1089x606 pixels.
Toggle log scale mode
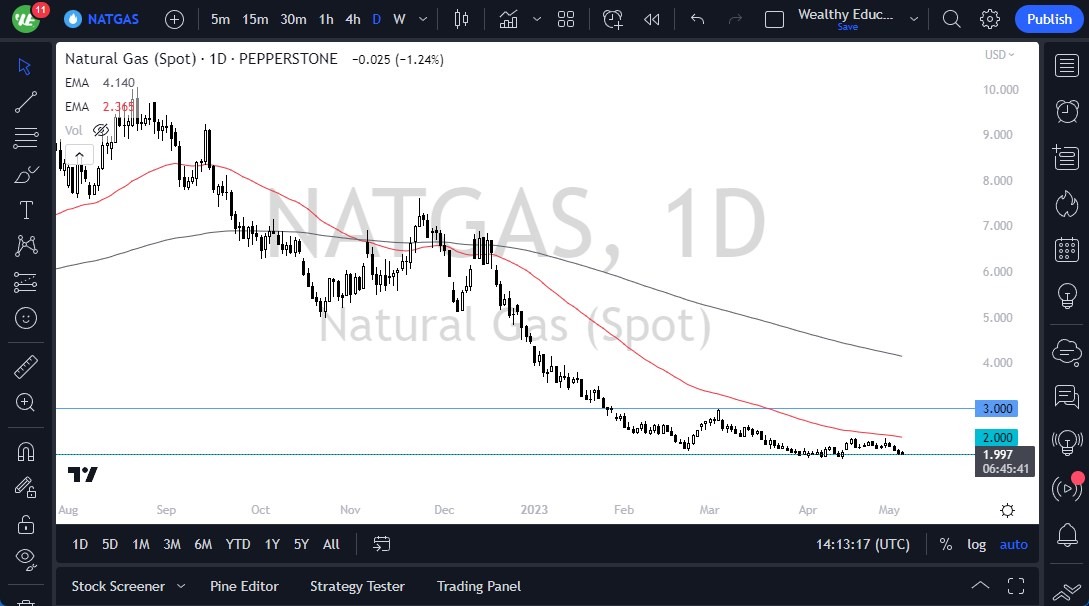click(x=976, y=544)
